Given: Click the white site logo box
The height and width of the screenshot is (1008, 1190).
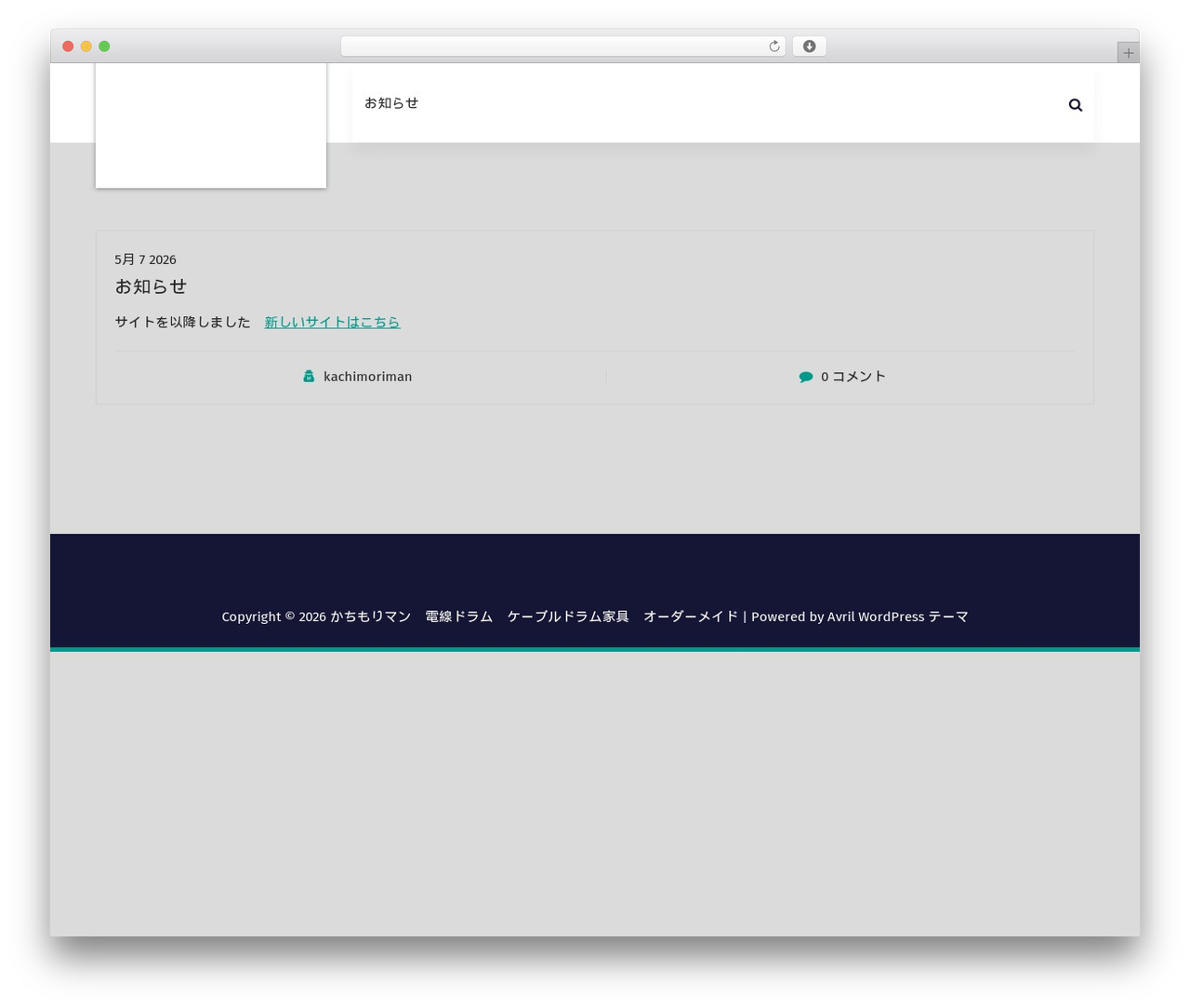Looking at the screenshot, I should [x=211, y=126].
